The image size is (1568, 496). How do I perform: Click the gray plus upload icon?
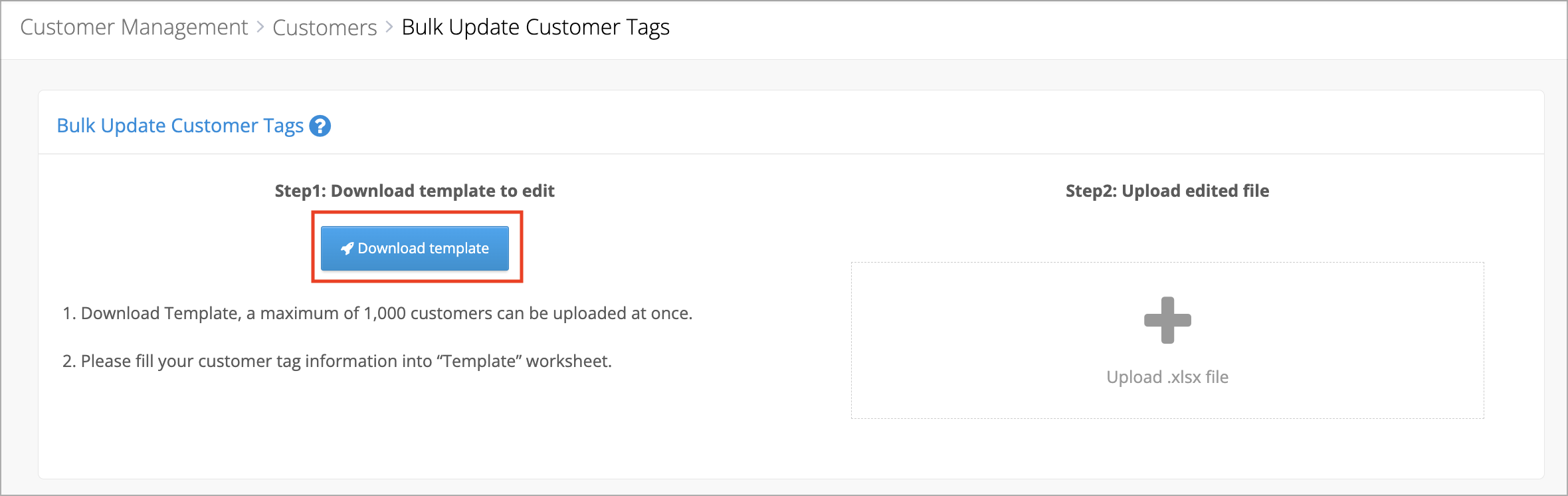click(x=1167, y=320)
